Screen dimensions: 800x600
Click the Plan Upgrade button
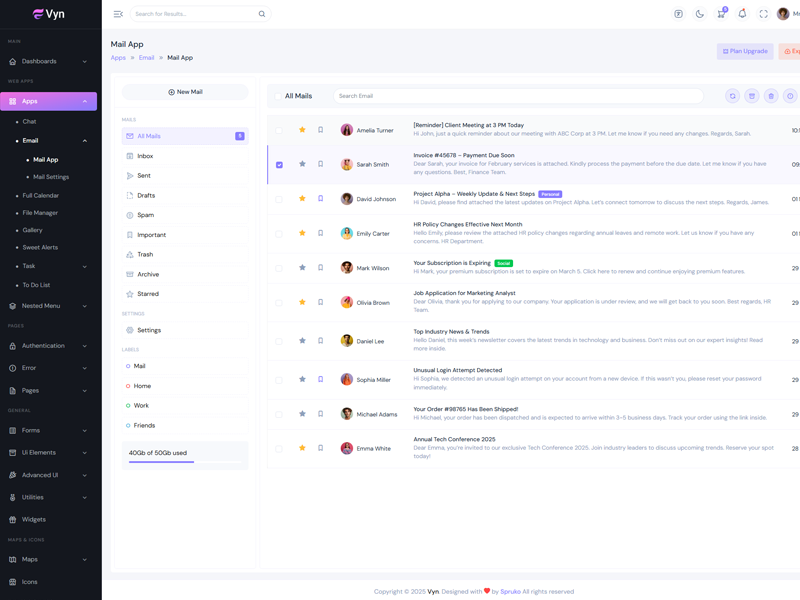coord(745,51)
